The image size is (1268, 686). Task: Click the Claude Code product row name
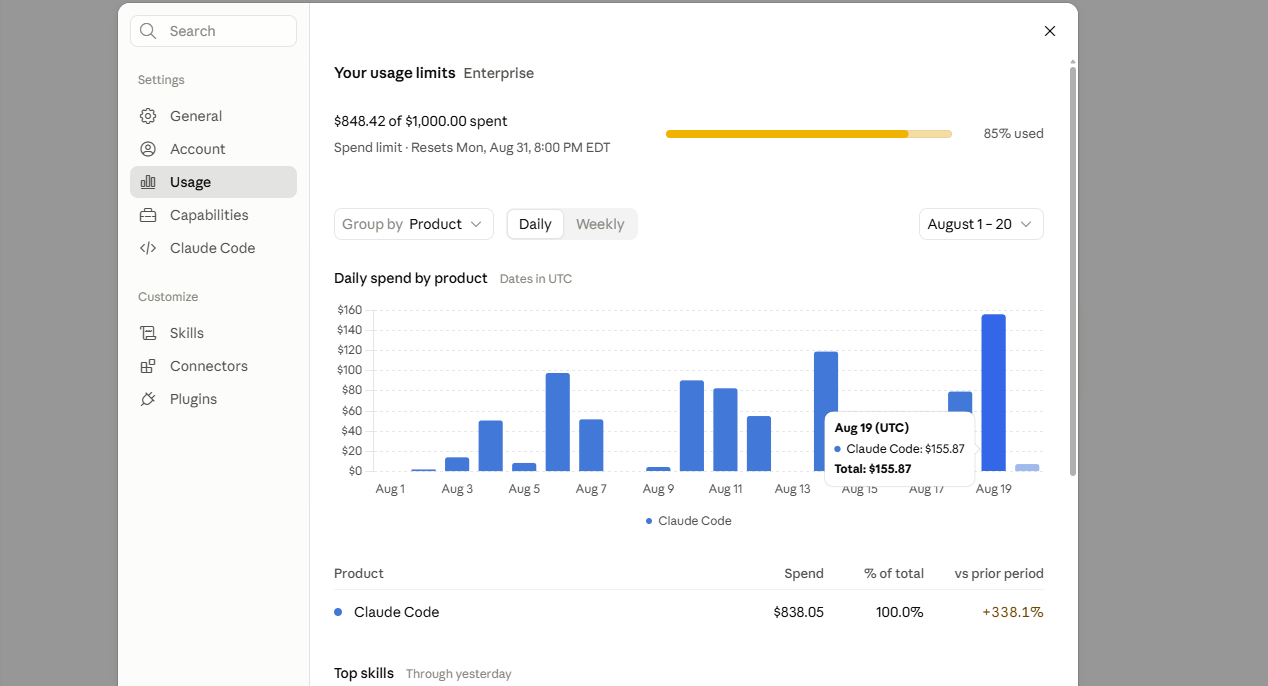click(x=397, y=612)
